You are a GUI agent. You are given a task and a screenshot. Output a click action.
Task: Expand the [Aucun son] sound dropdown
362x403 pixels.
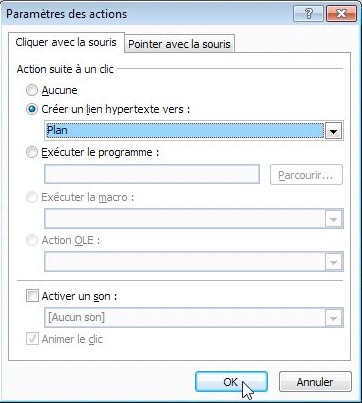tap(194, 317)
